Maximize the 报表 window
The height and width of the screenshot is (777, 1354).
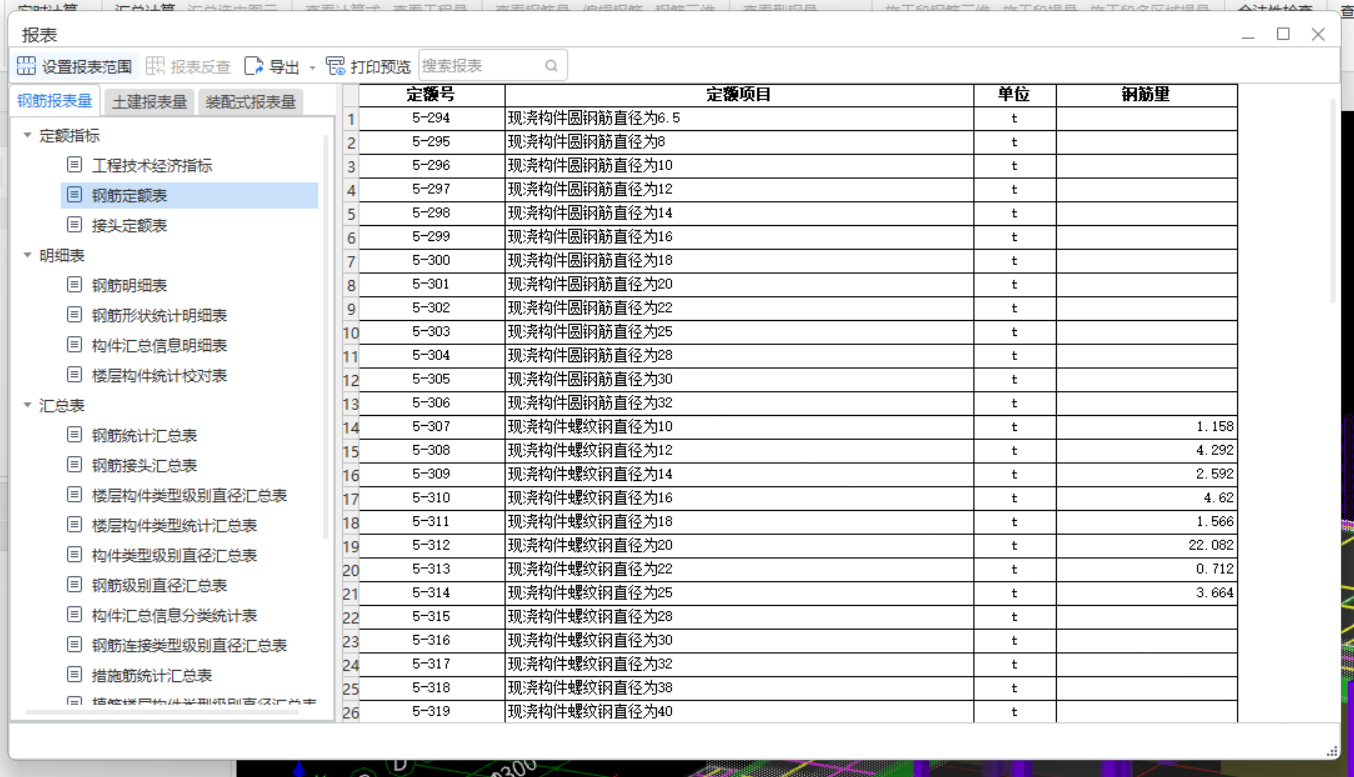1283,34
